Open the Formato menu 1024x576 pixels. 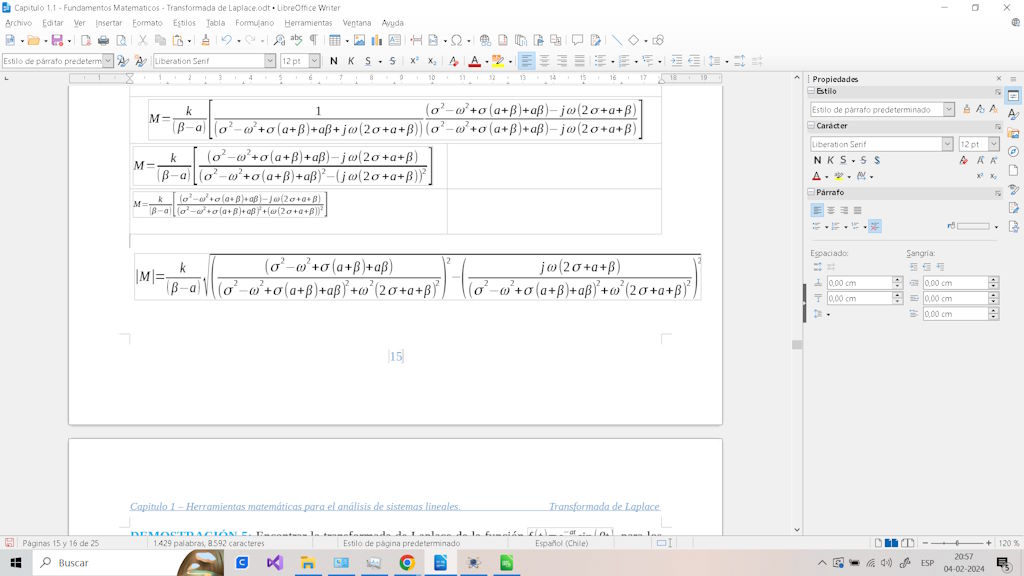[147, 22]
